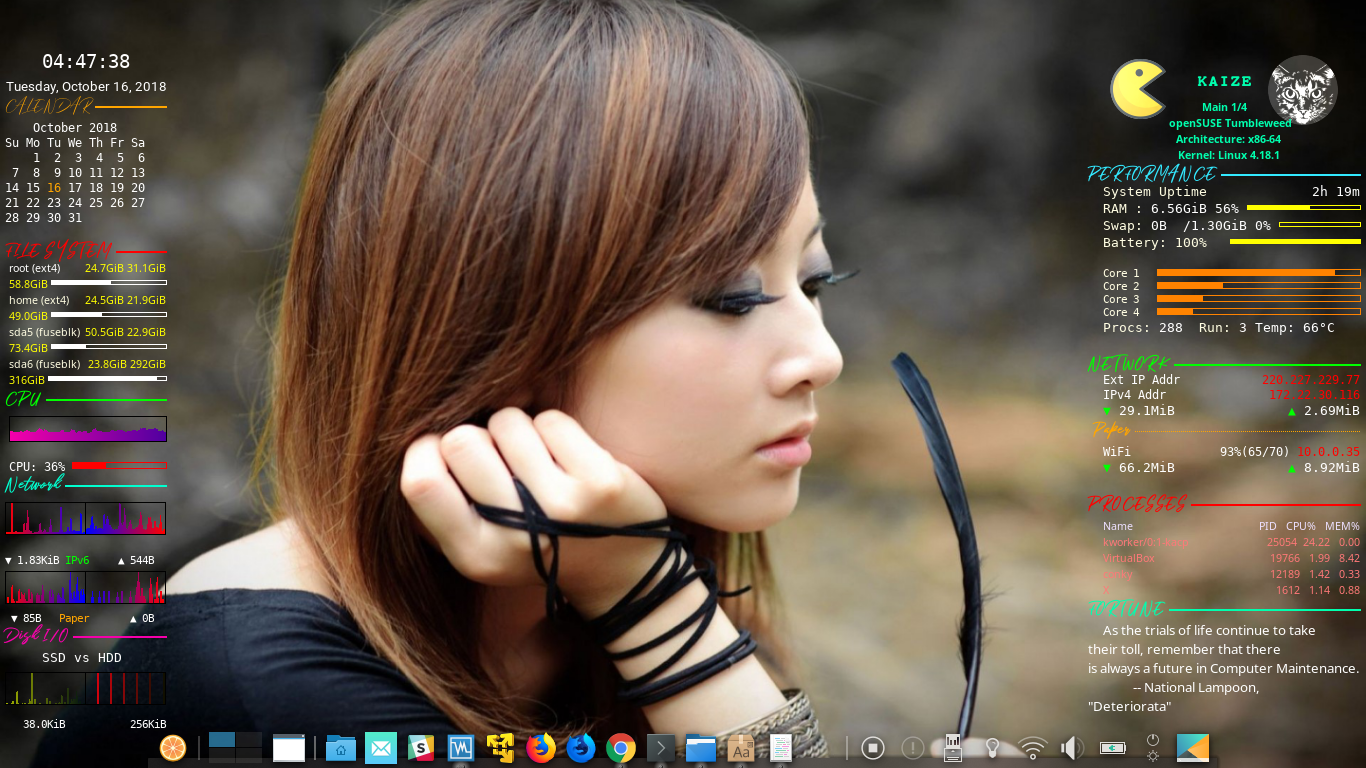Click the 'sda6 (fuseblk)' filesystem entry
Image resolution: width=1366 pixels, height=768 pixels.
coord(45,364)
